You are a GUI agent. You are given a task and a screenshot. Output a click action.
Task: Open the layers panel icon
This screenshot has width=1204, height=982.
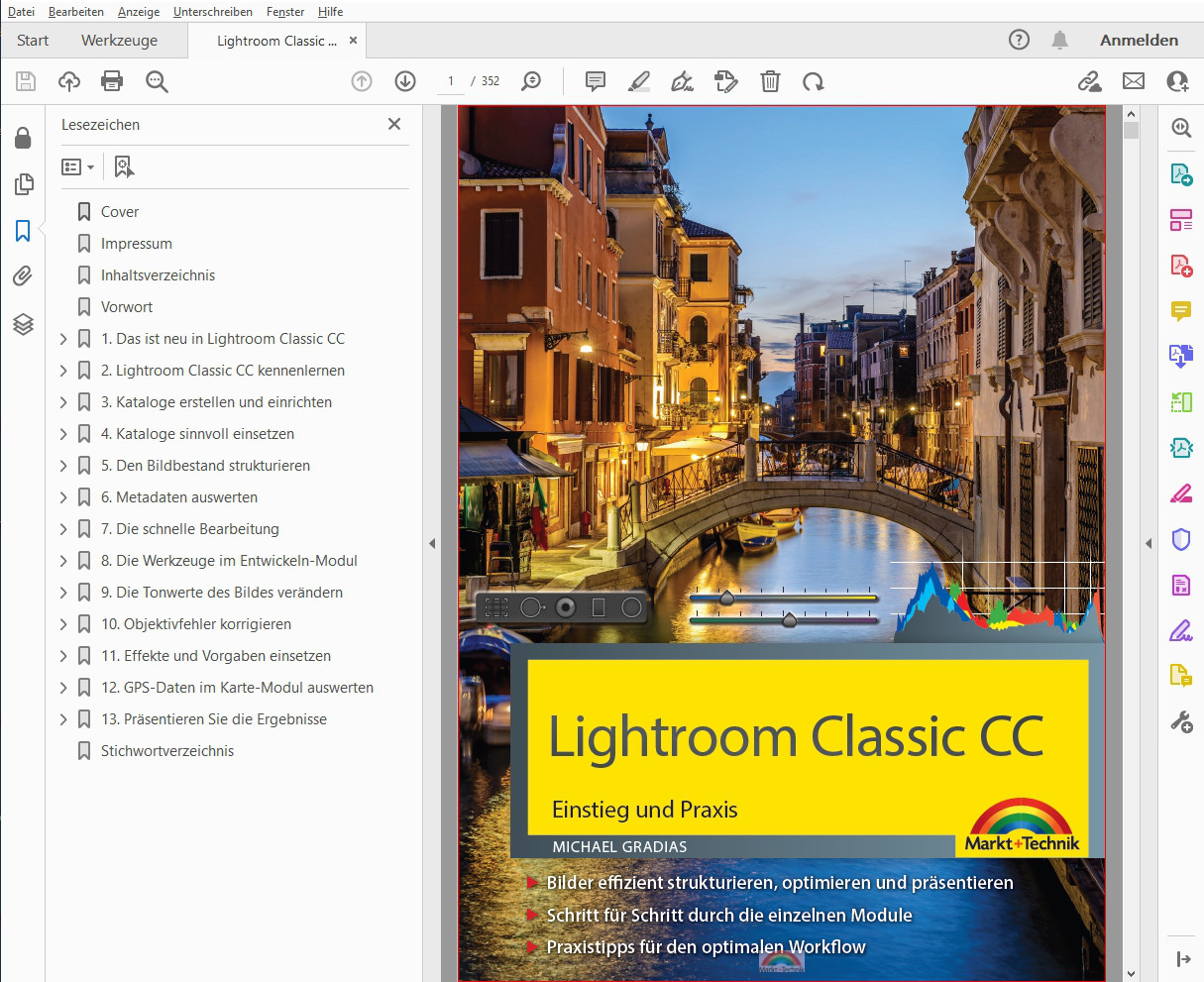[x=23, y=324]
